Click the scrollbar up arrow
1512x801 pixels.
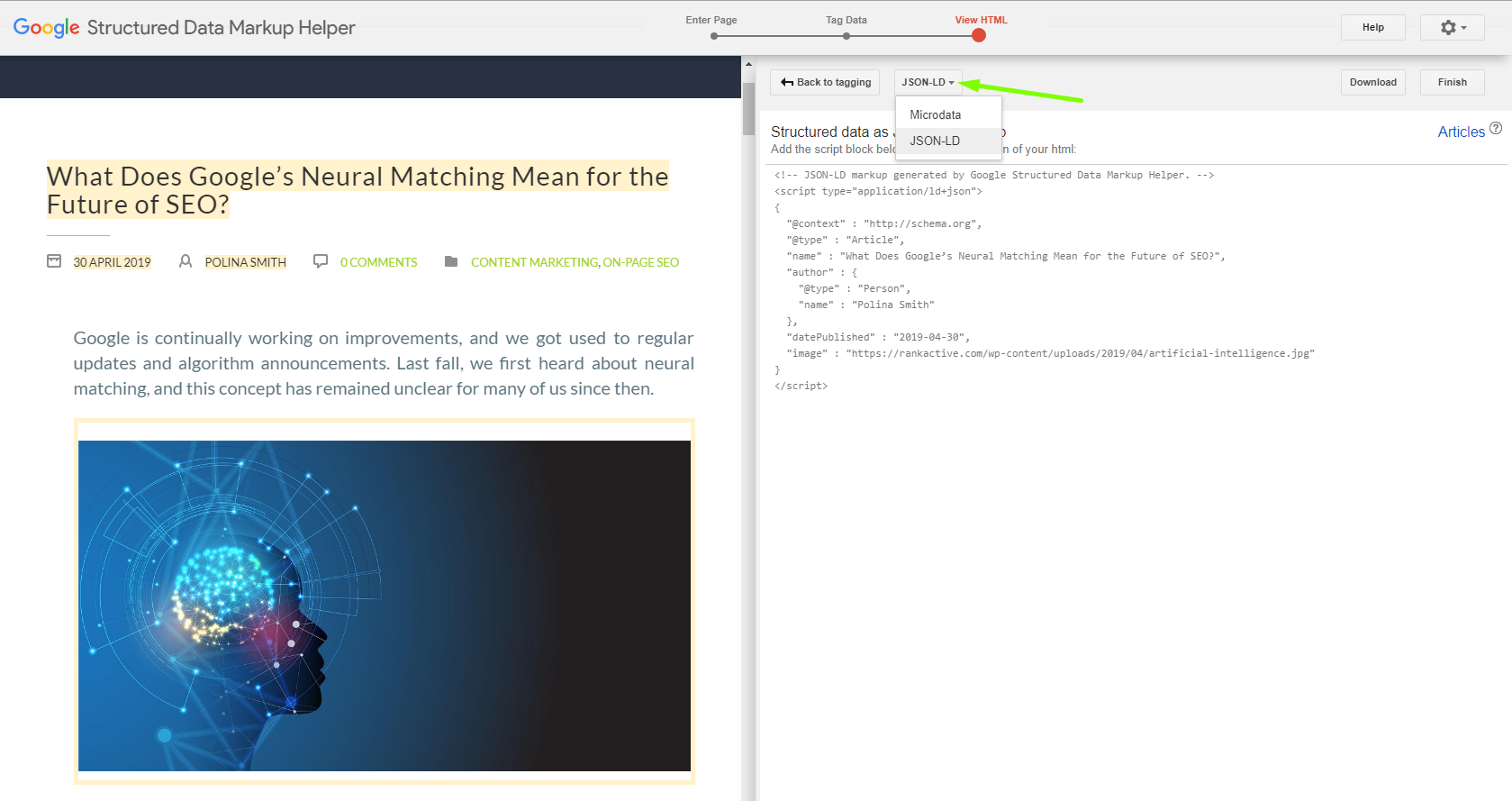pyautogui.click(x=748, y=64)
